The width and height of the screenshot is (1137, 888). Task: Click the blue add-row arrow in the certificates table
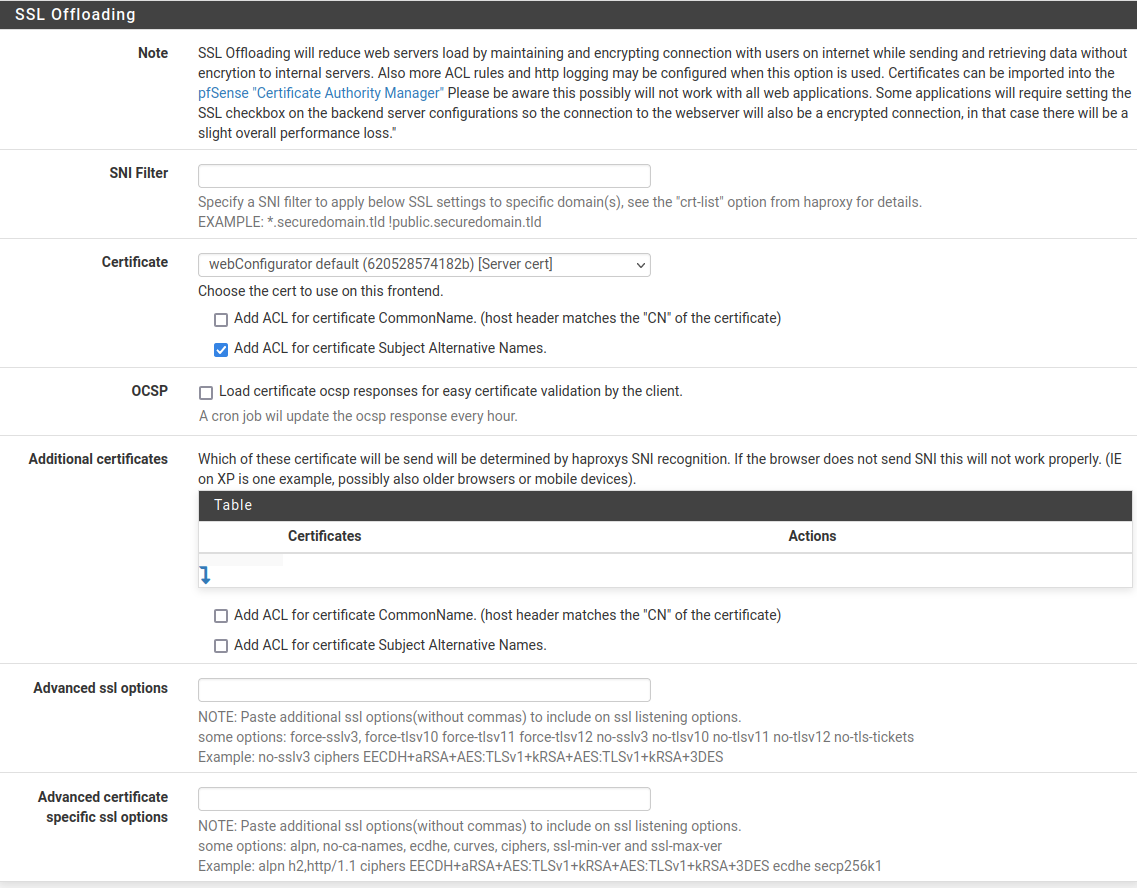pos(205,575)
